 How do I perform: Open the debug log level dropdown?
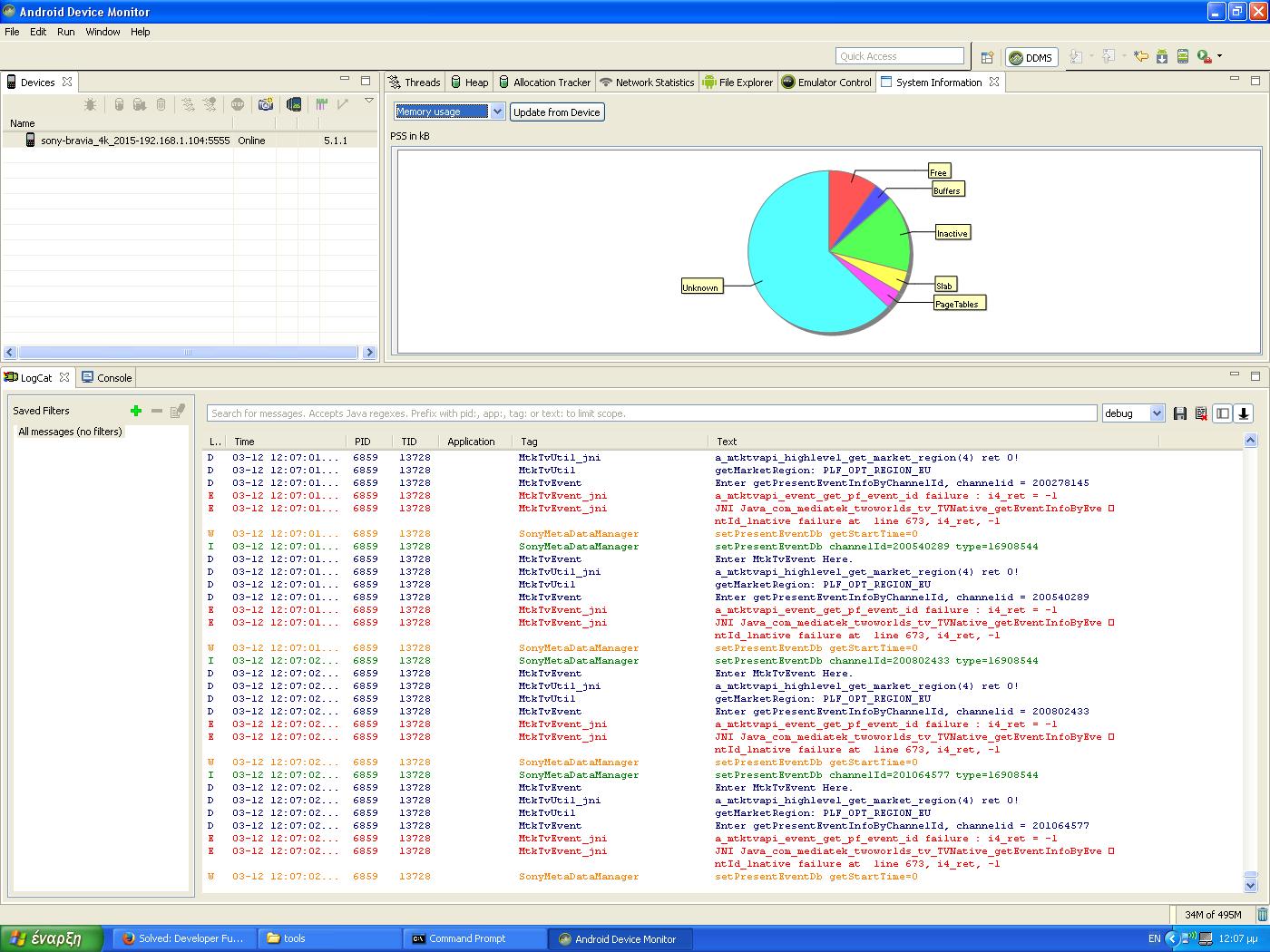1133,413
